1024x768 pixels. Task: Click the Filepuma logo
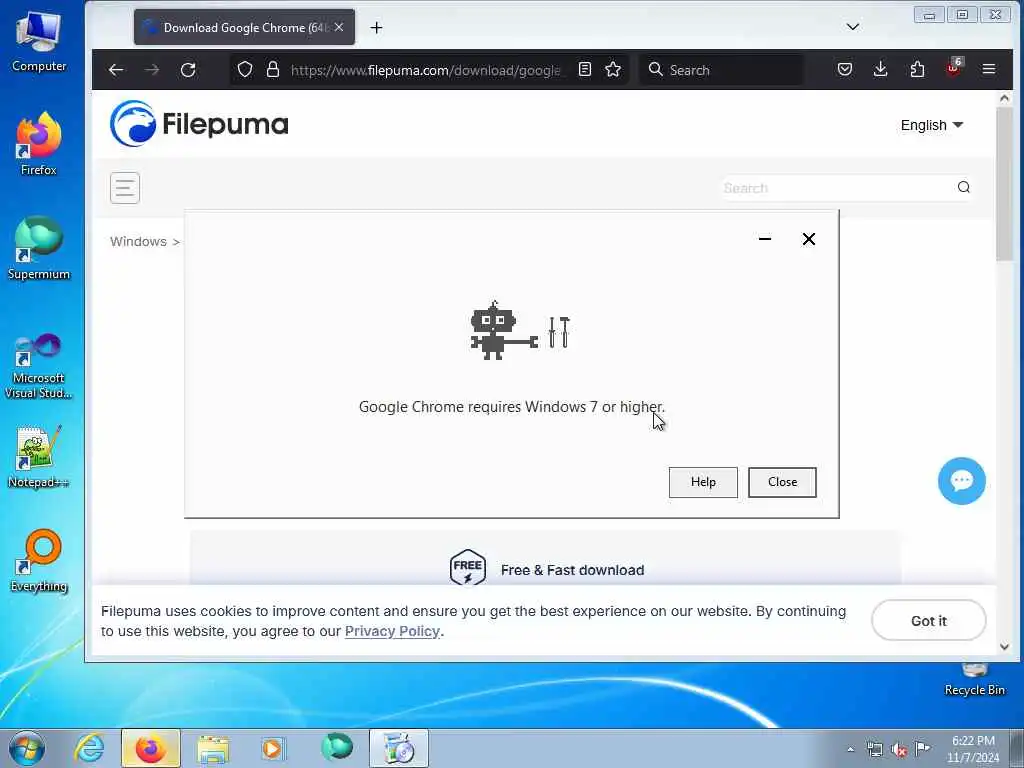pos(199,123)
